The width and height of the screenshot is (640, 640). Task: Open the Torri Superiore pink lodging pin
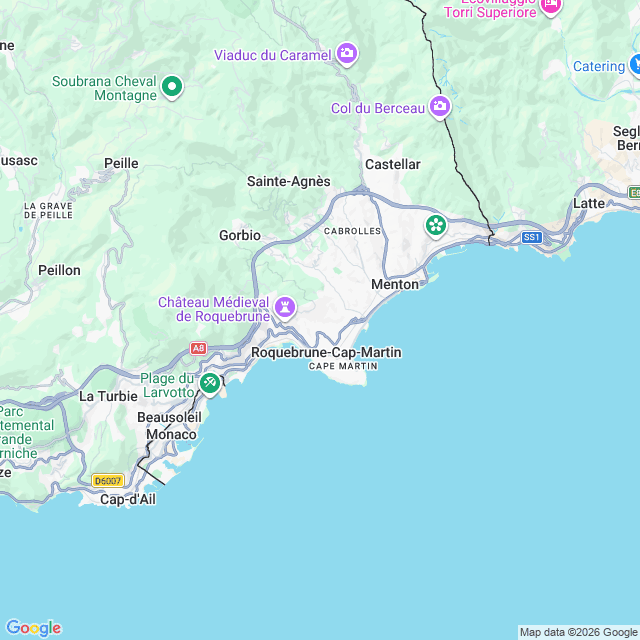(x=551, y=6)
